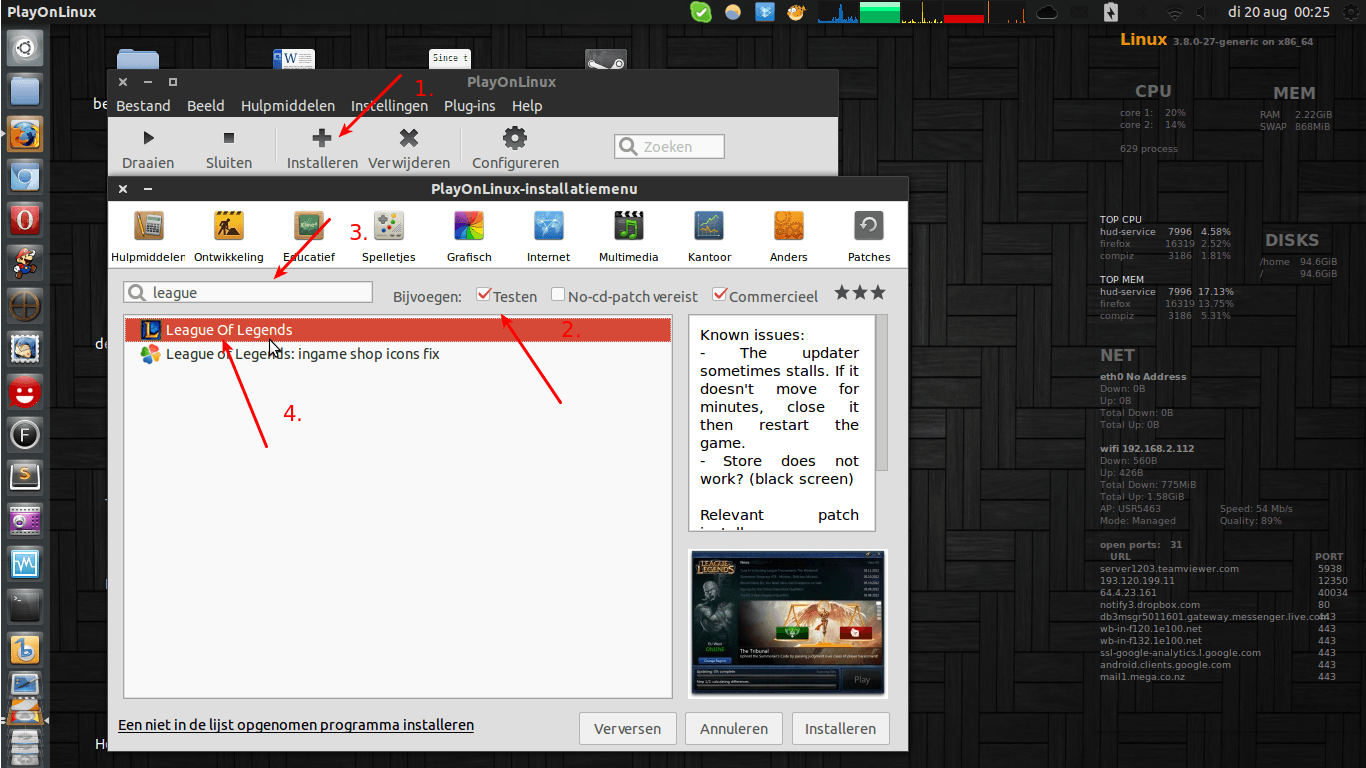The height and width of the screenshot is (768, 1366).
Task: Click the Installeren plus icon in toolbar
Action: (x=322, y=138)
